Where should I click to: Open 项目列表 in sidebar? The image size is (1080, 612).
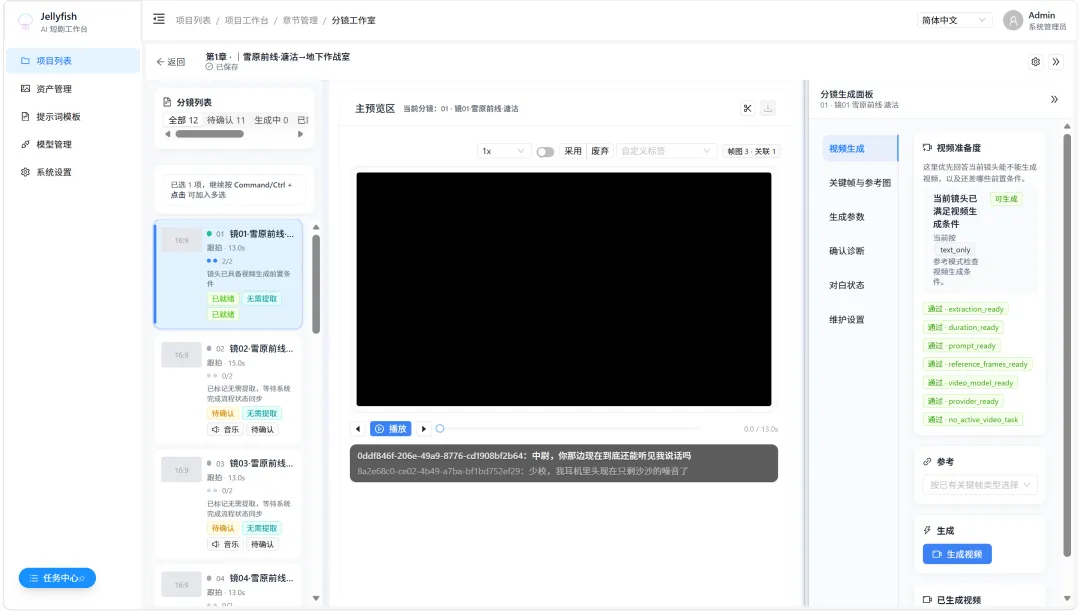click(73, 61)
